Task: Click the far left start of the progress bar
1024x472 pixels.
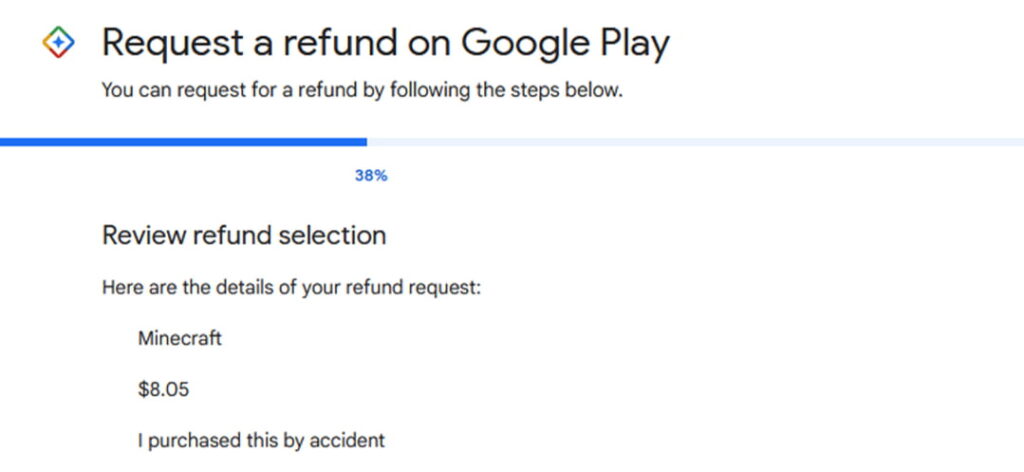Action: click(4, 142)
